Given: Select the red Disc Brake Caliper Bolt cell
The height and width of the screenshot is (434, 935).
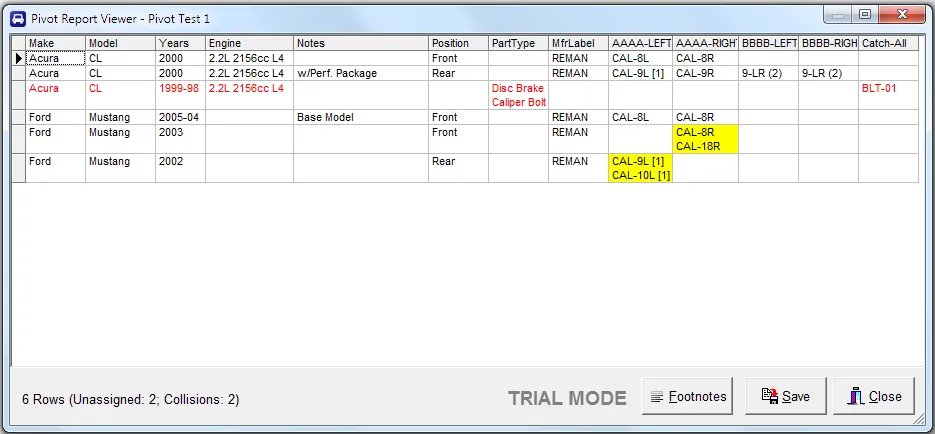Looking at the screenshot, I should pos(518,95).
